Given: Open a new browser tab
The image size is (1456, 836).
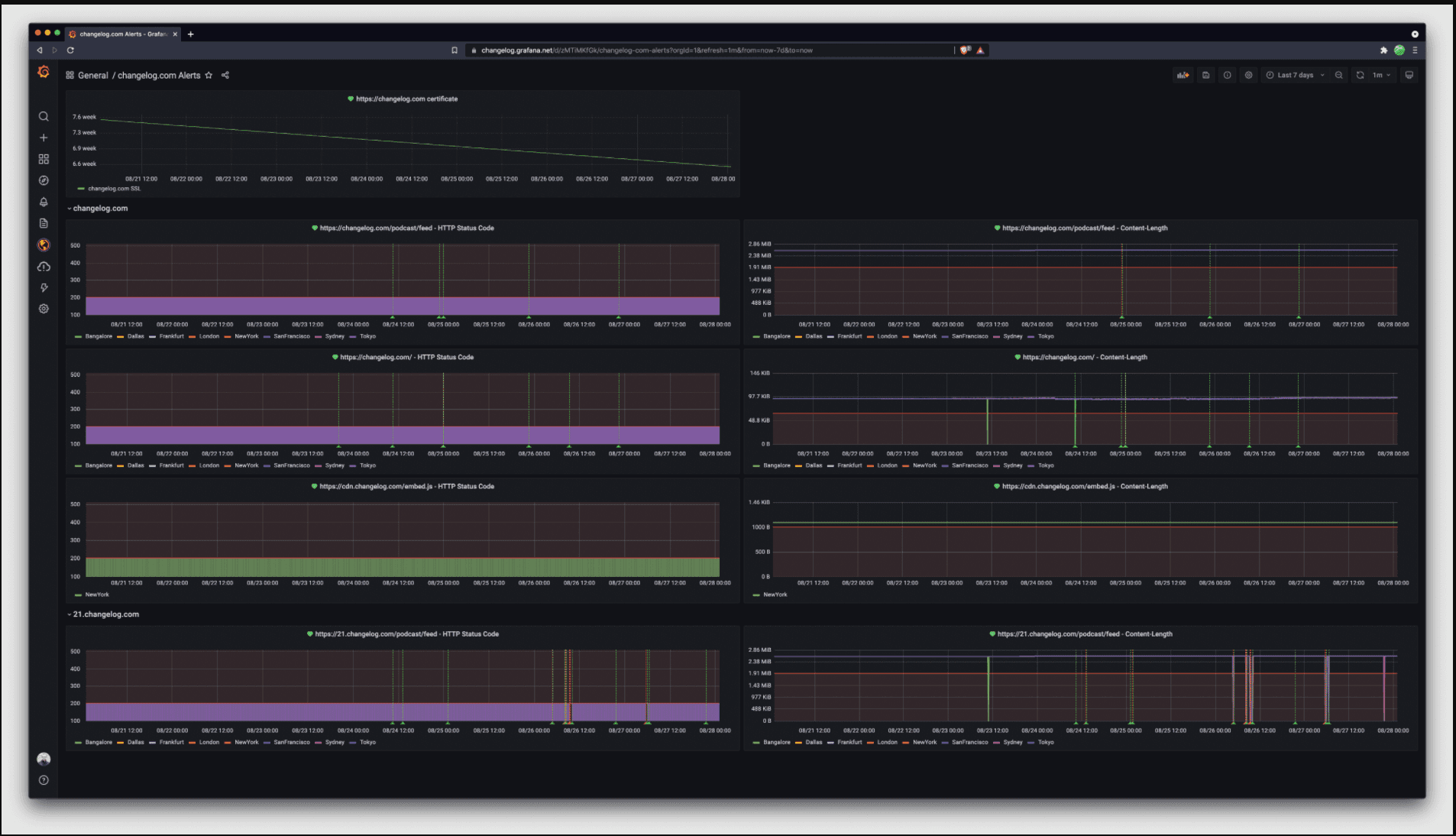Looking at the screenshot, I should pyautogui.click(x=190, y=34).
